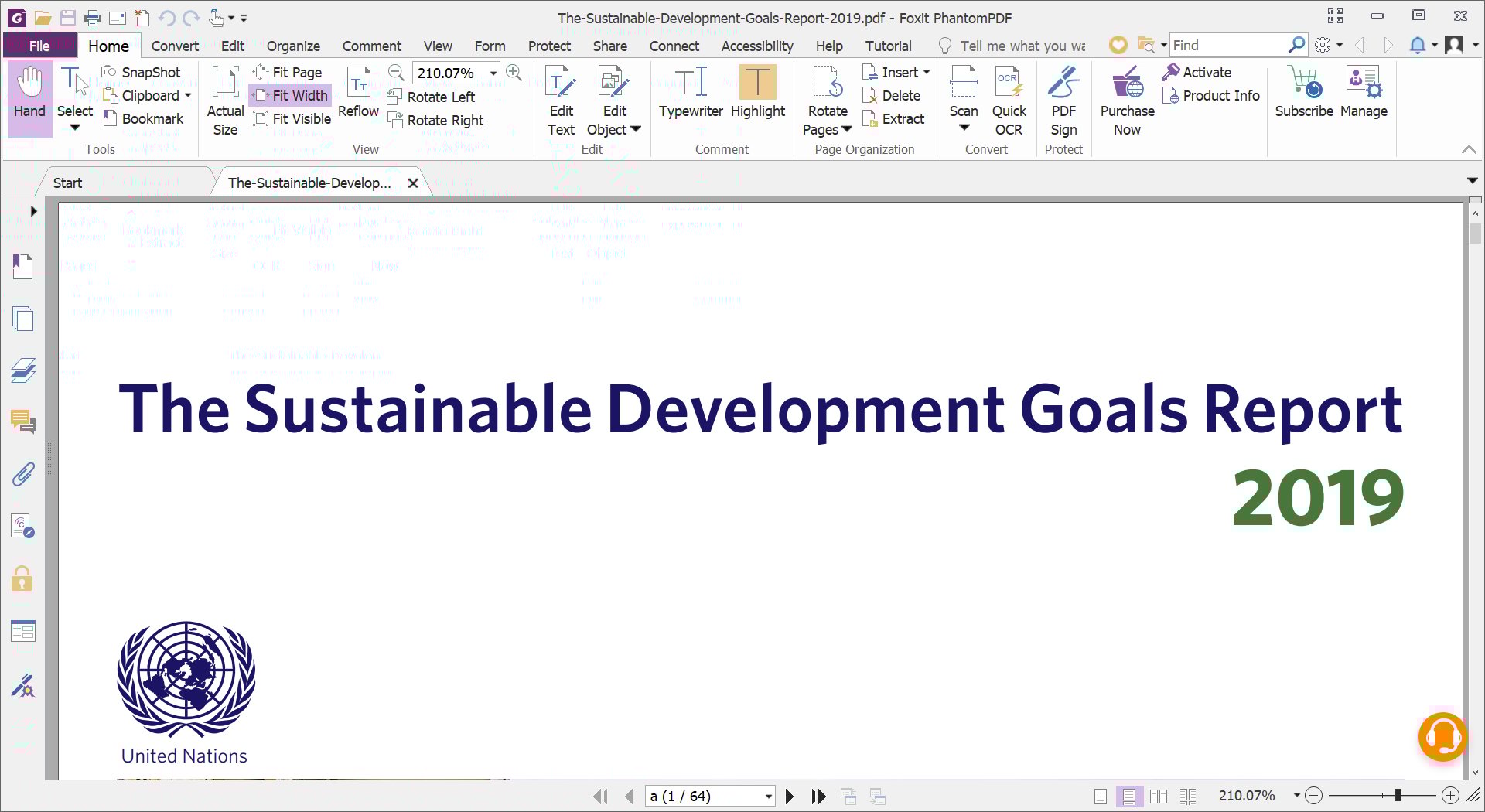Viewport: 1485px width, 812px height.
Task: Switch to the Comment tab
Action: 371,46
